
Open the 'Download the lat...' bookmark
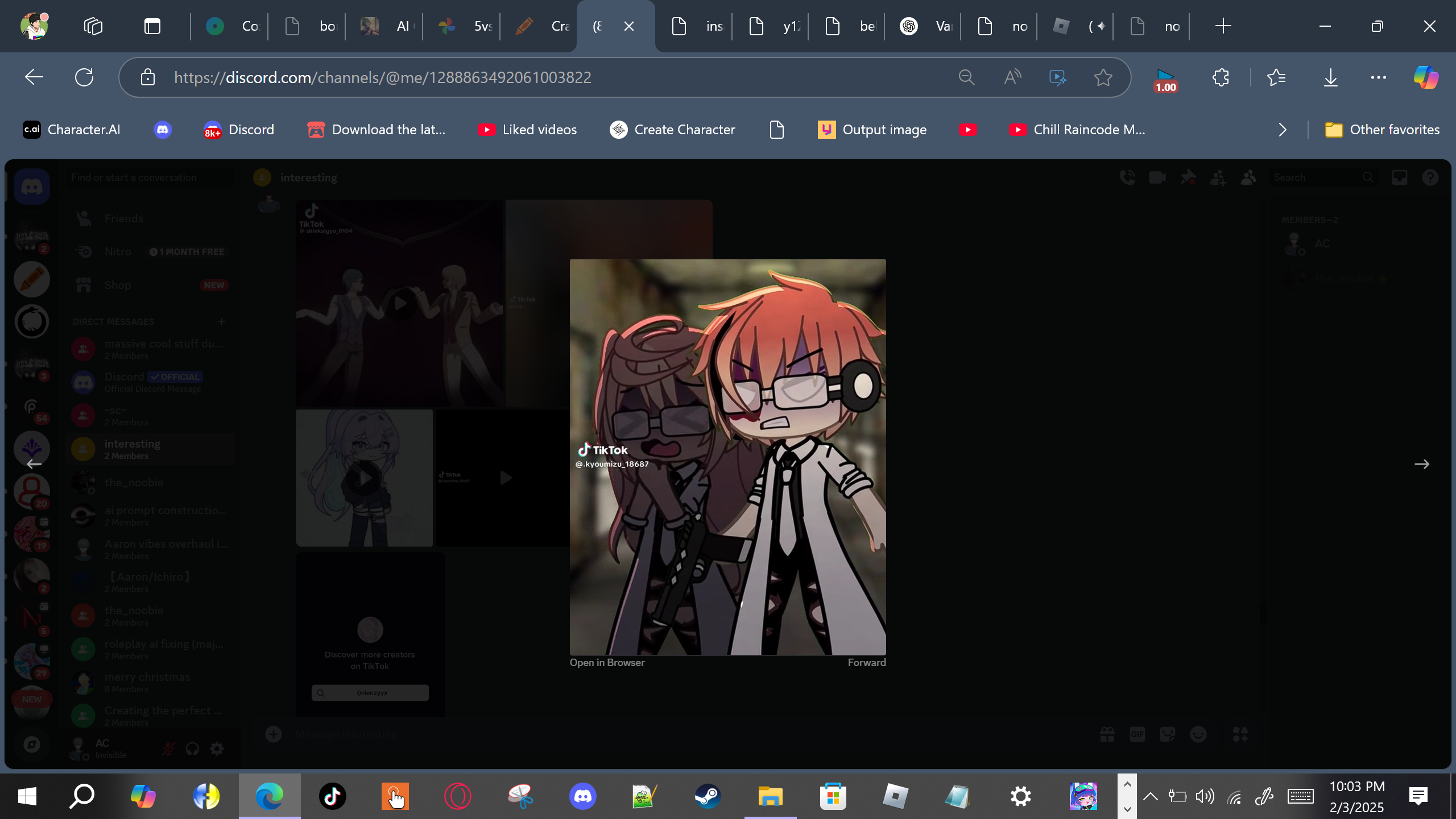point(377,130)
